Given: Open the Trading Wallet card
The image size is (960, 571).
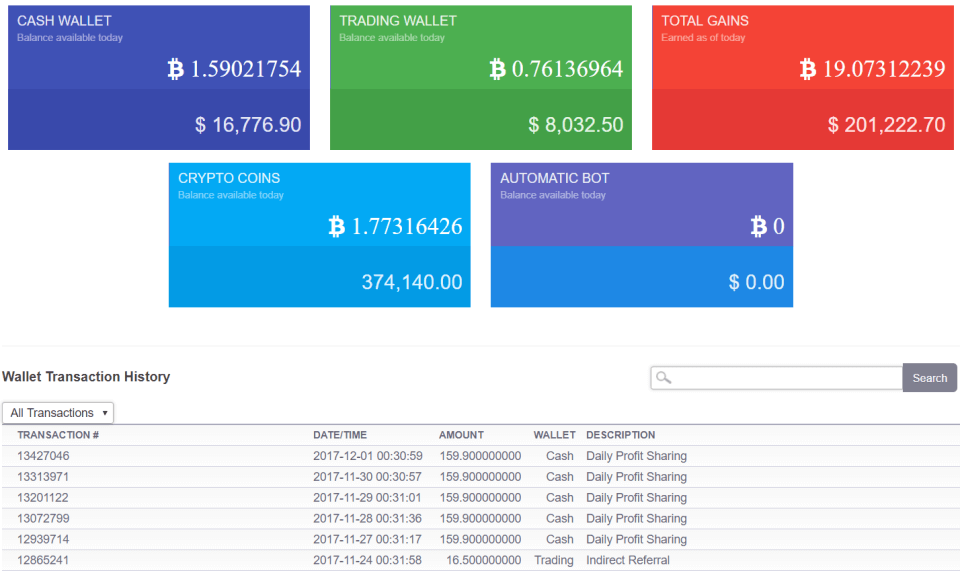Looking at the screenshot, I should [481, 78].
